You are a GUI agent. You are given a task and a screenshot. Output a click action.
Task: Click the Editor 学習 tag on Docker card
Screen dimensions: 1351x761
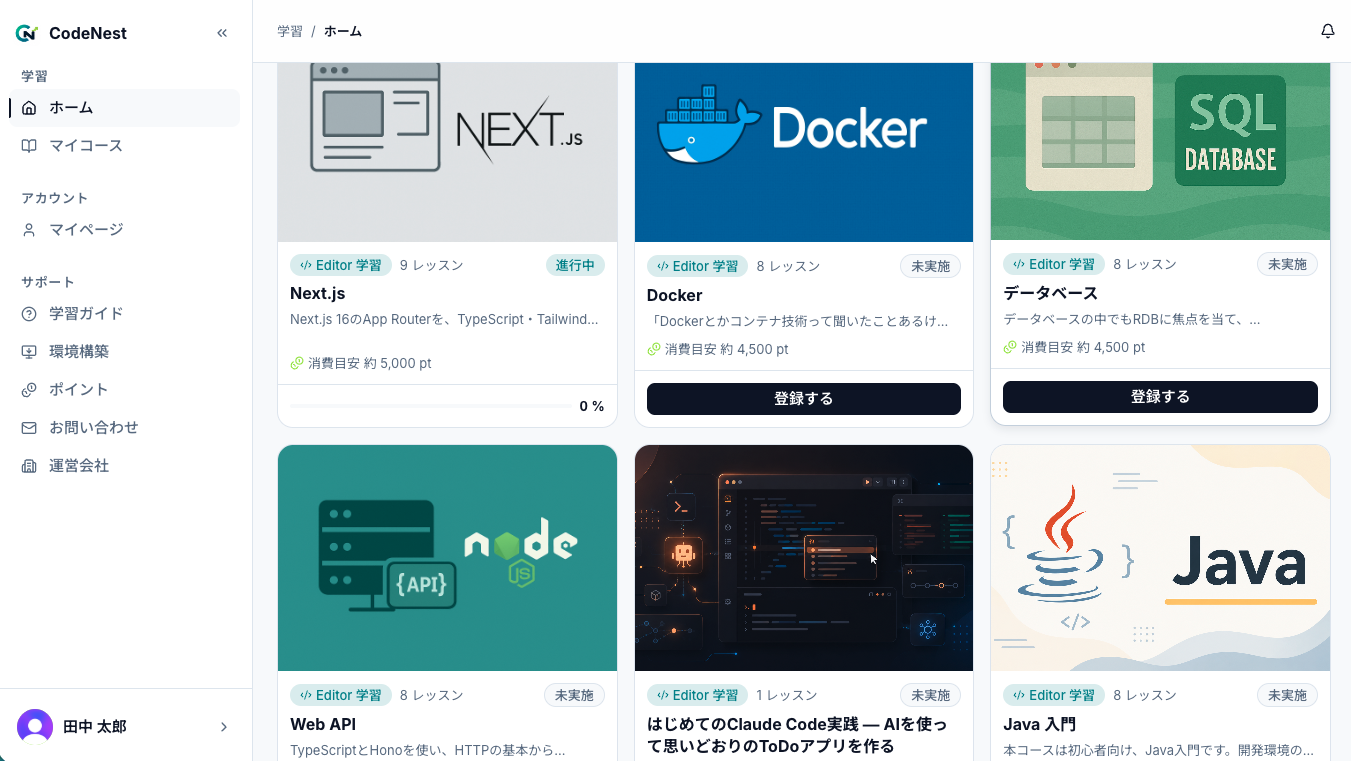tap(696, 267)
